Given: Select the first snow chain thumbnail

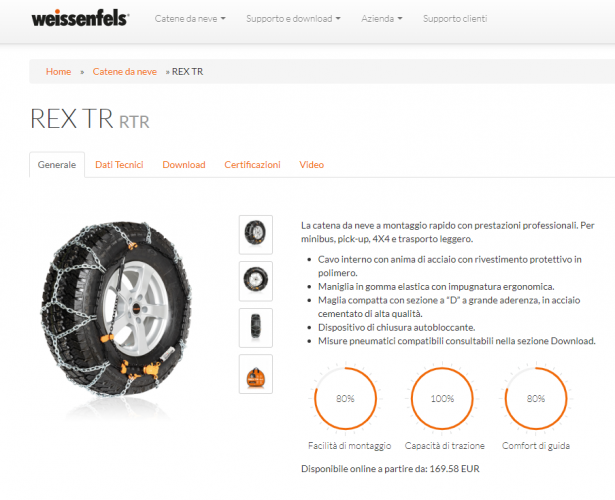Looking at the screenshot, I should click(256, 235).
